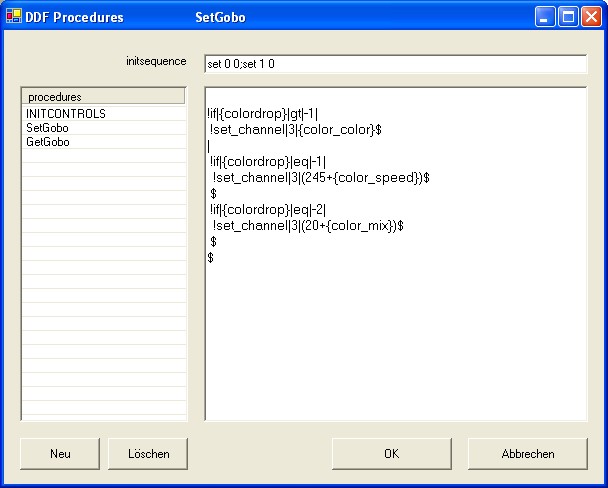Screen dimensions: 608x488
Task: Click the DDF Procedures window icon
Action: point(13,17)
